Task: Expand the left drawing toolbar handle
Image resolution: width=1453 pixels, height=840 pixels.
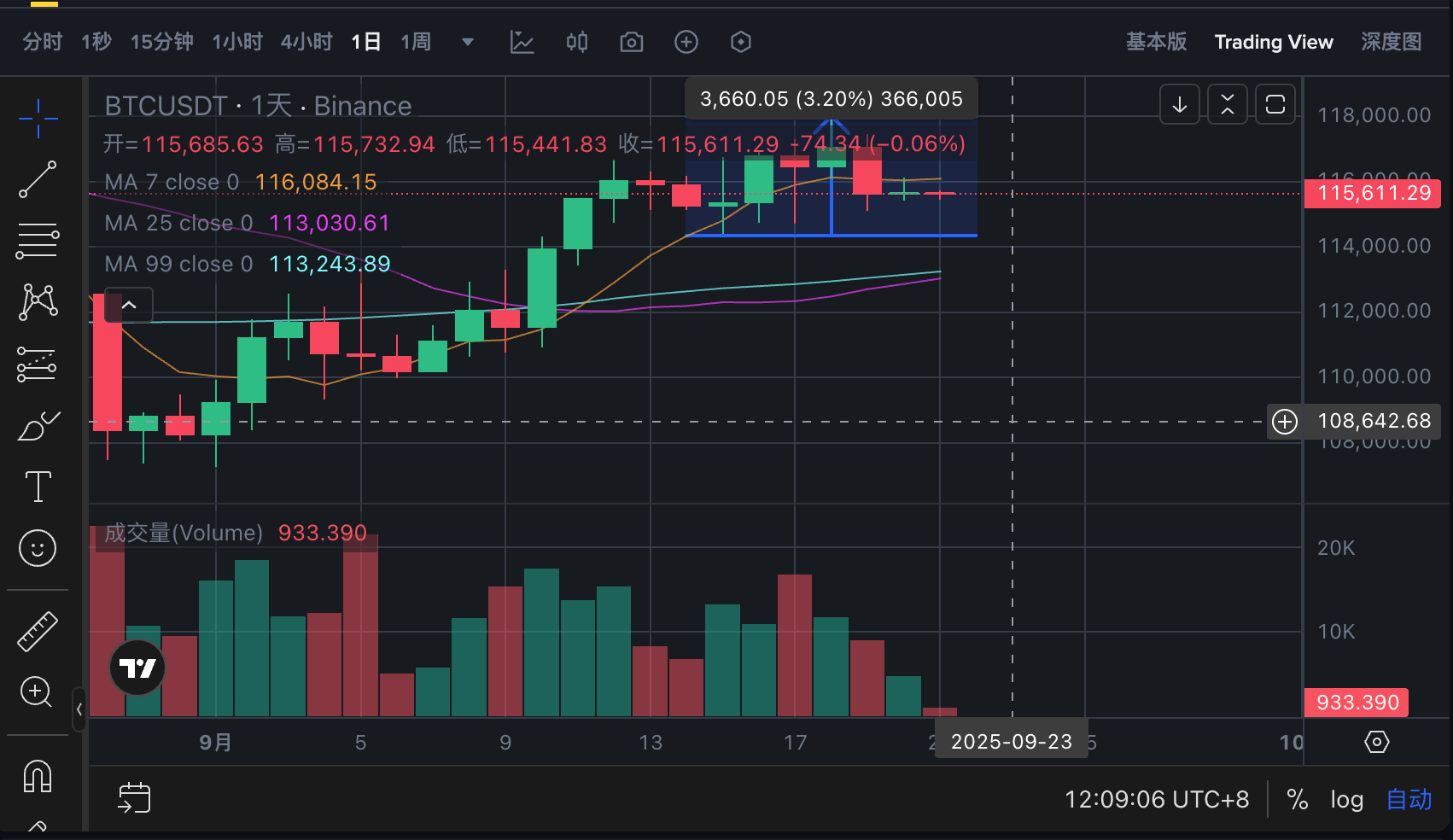Action: click(79, 709)
